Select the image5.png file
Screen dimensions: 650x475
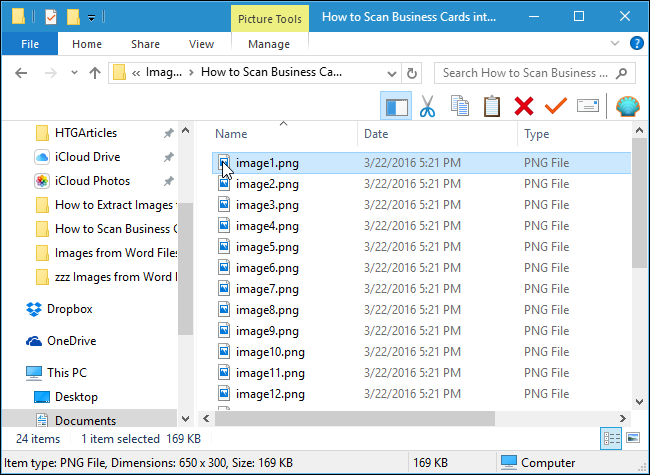[270, 247]
